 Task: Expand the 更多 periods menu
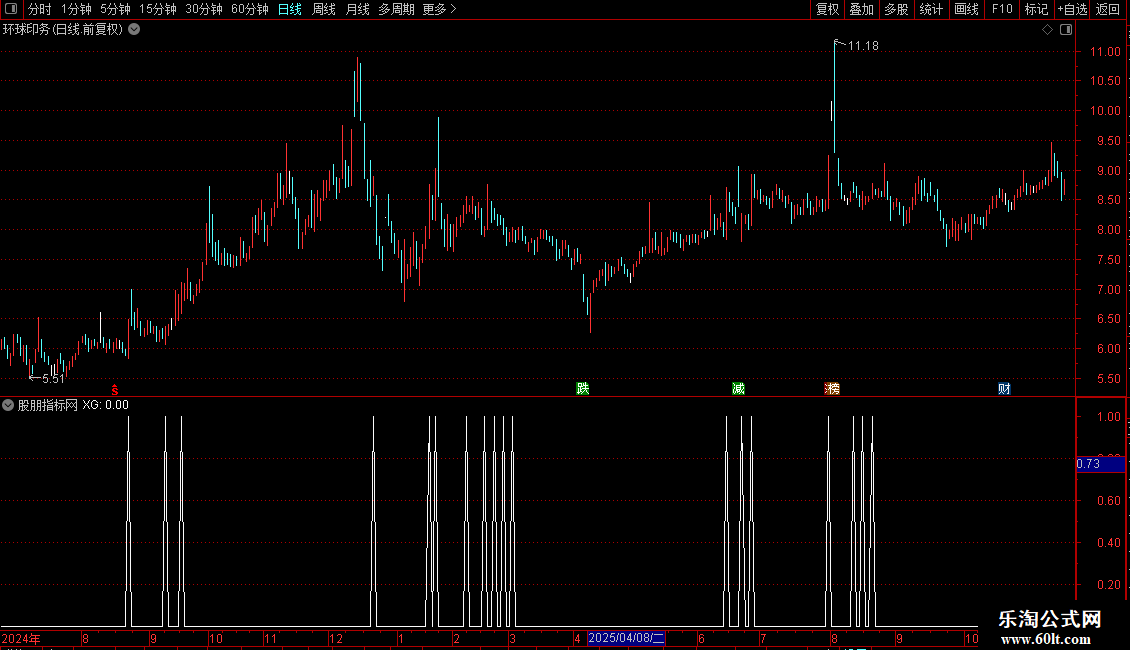point(439,9)
